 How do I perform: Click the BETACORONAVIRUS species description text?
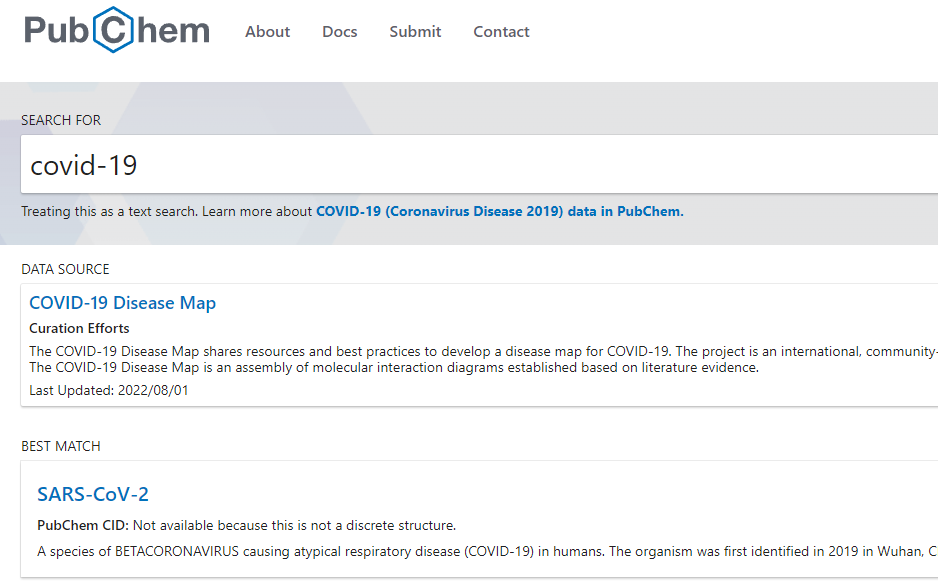(x=487, y=551)
